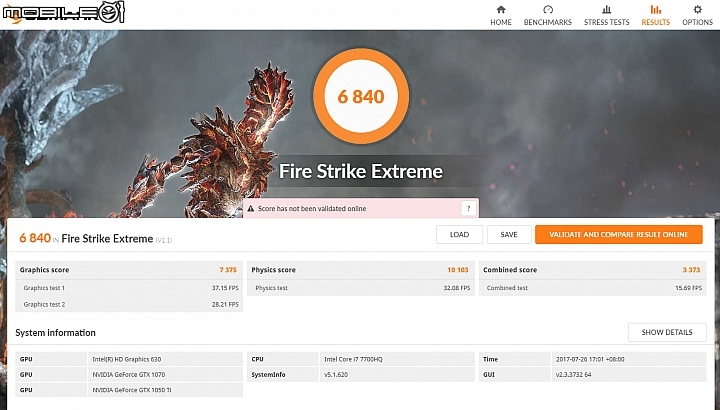
Task: Click the Graphics test 1 value 37.15 FPS
Action: (x=225, y=288)
